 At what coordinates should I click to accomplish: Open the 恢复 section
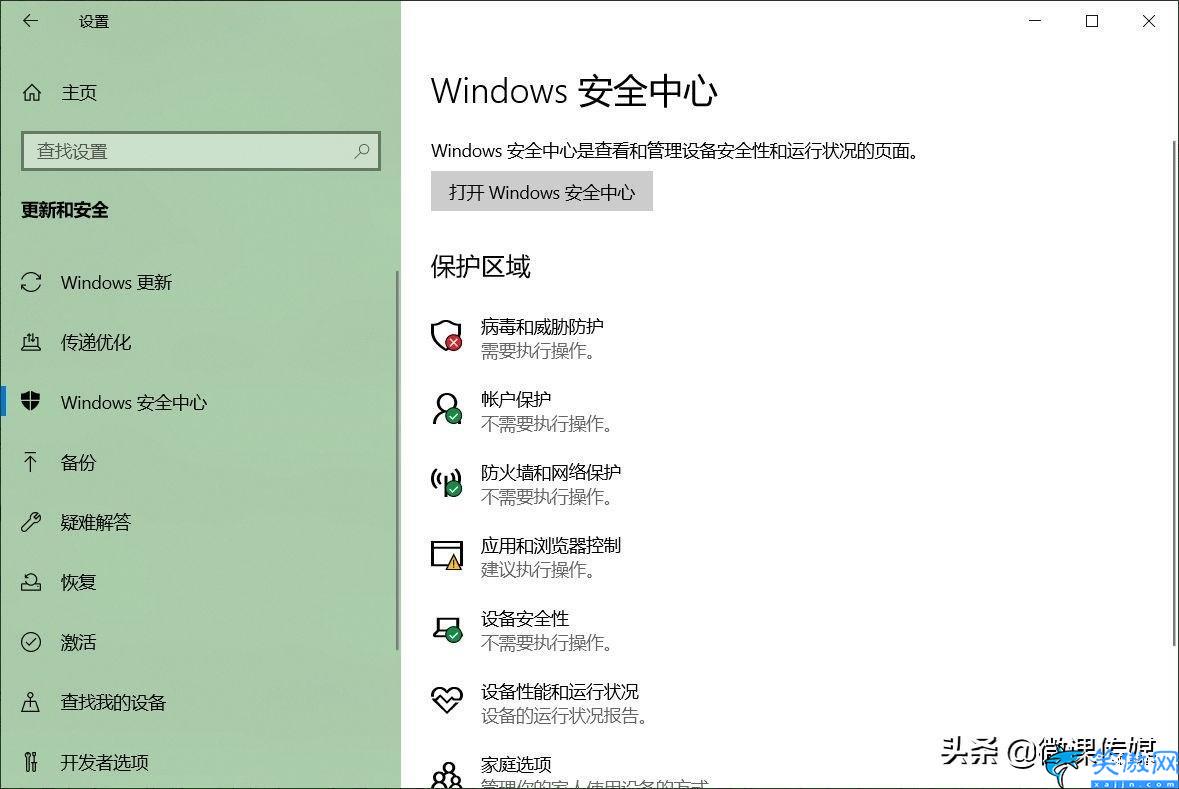(199, 582)
